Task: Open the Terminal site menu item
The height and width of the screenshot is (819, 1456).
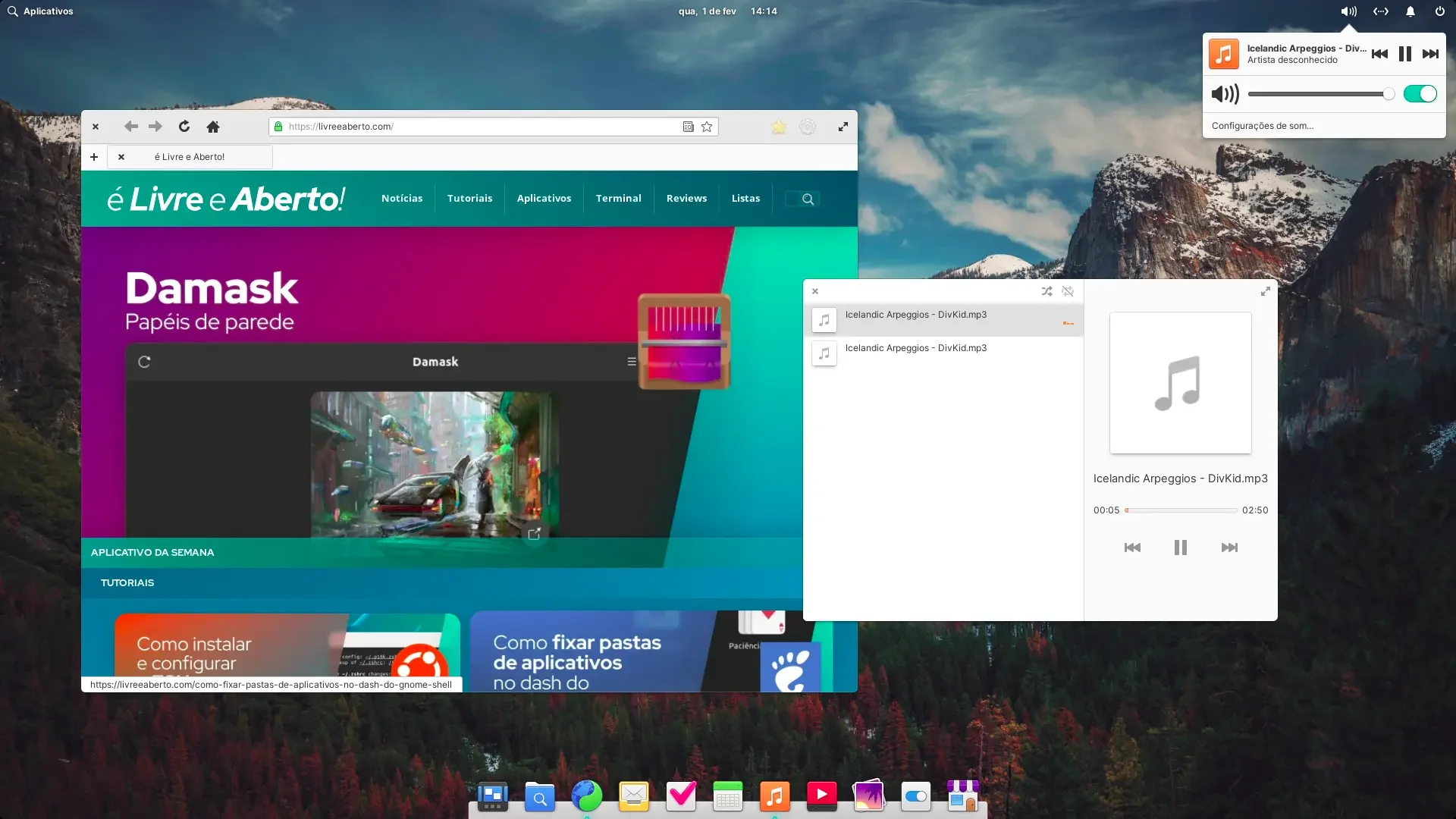Action: (618, 199)
